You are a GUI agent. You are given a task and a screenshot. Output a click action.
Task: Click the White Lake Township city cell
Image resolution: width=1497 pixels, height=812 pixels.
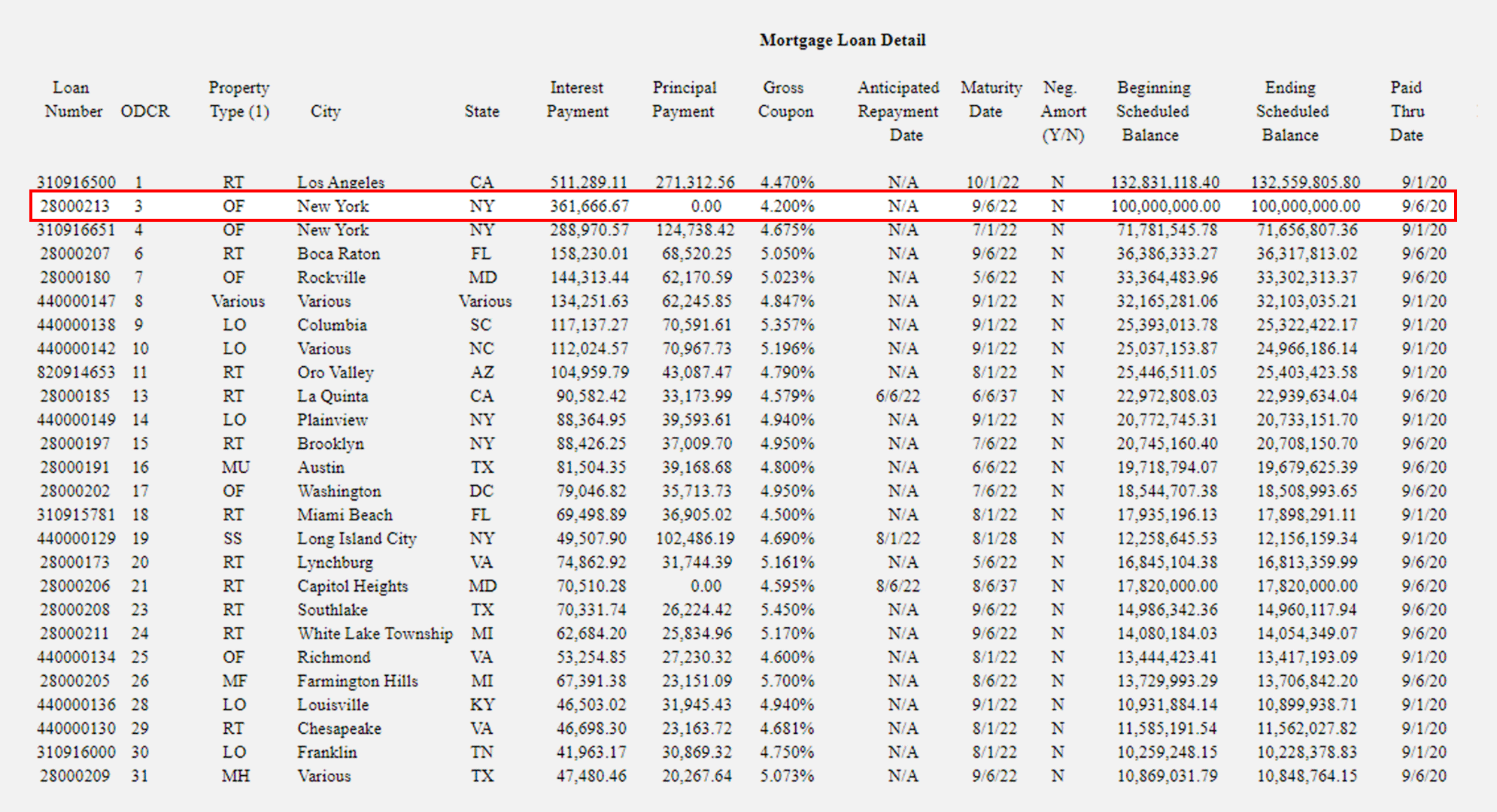click(375, 634)
